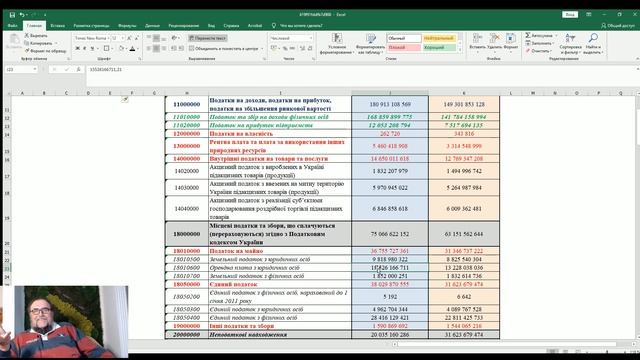
Task: Open fill color dropdown arrow
Action: coord(126,49)
